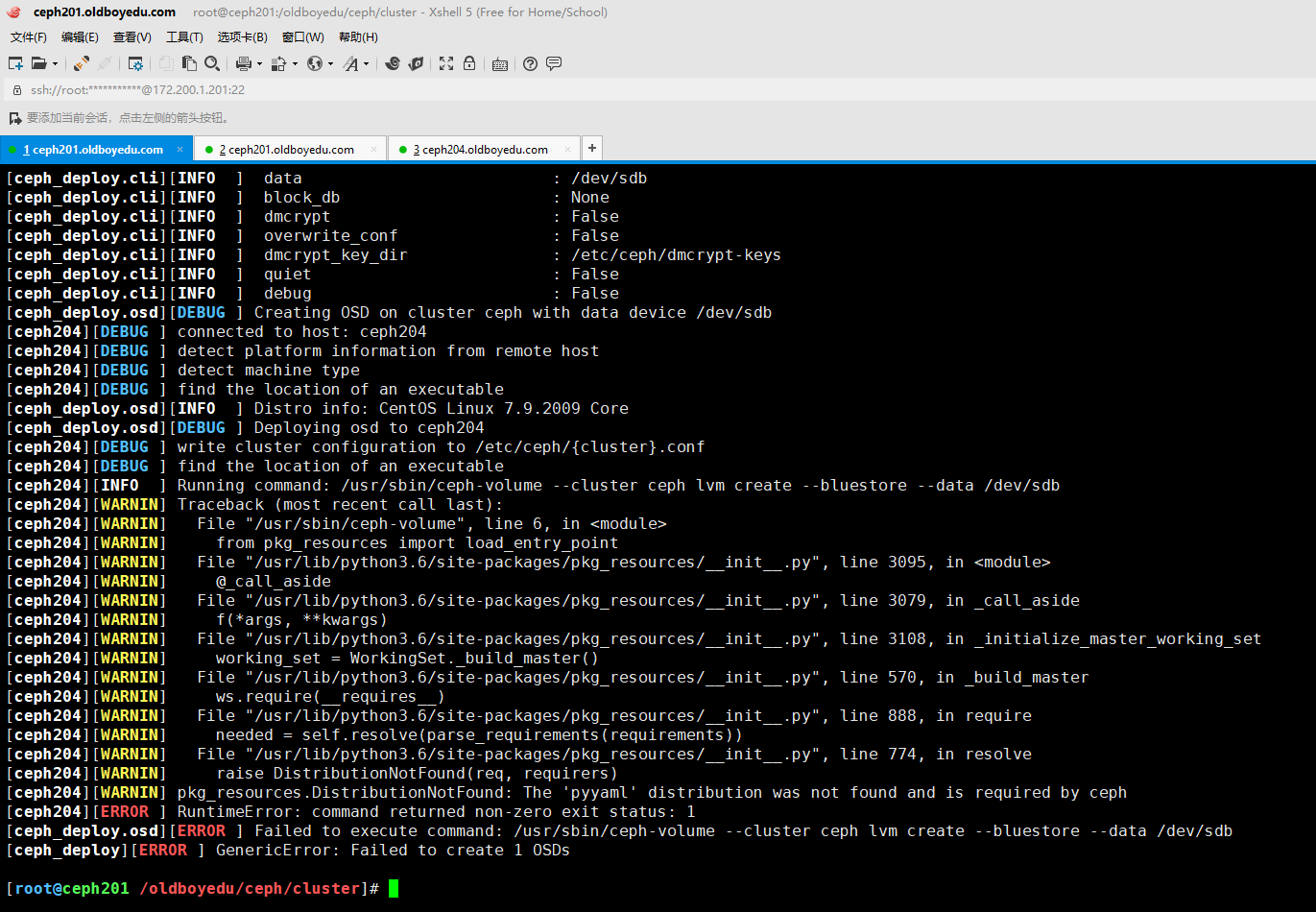Open the Help question mark icon
This screenshot has height=912, width=1316.
tap(530, 63)
